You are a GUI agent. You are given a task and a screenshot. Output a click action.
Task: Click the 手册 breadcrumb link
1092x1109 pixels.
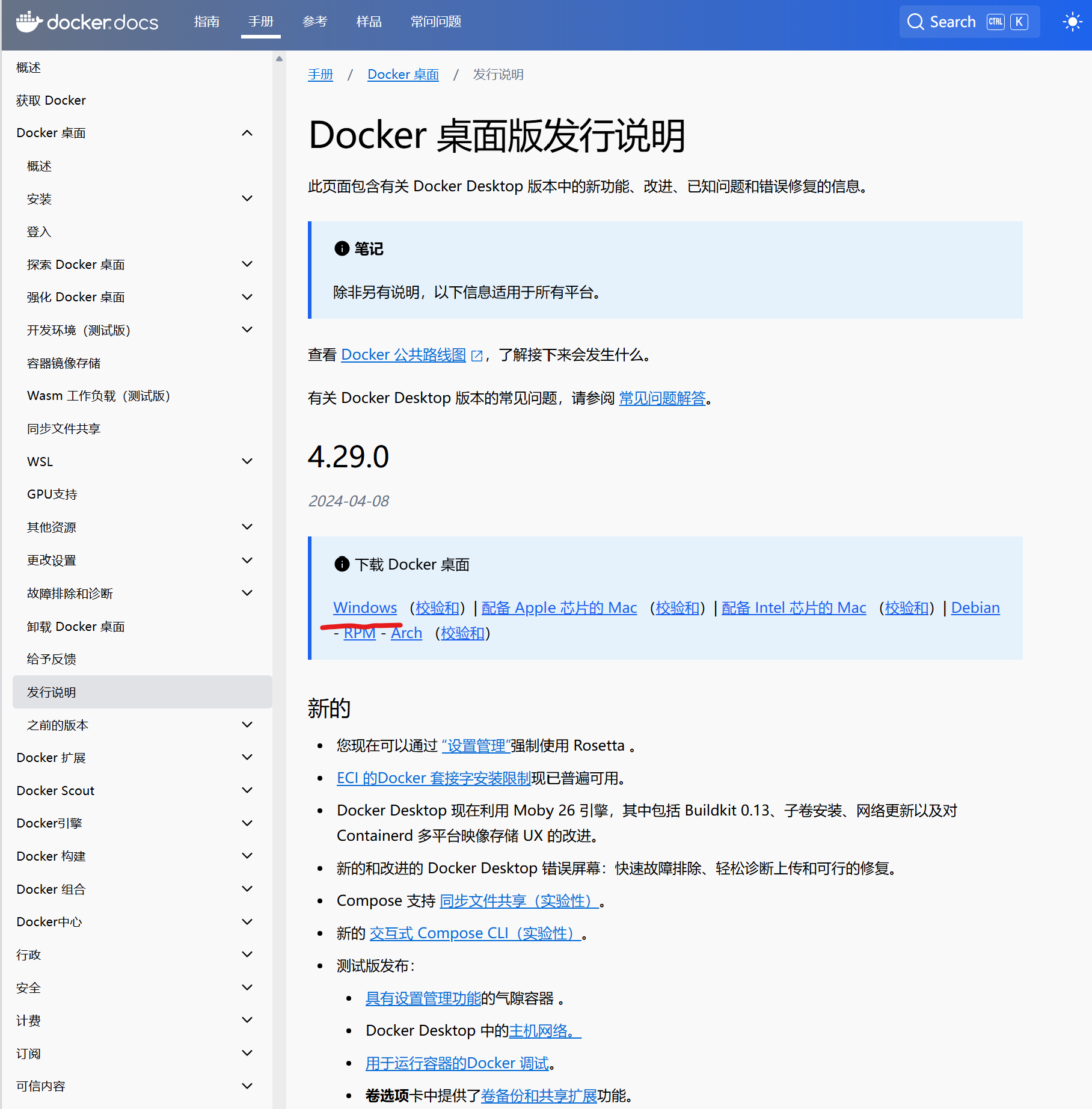coord(321,75)
